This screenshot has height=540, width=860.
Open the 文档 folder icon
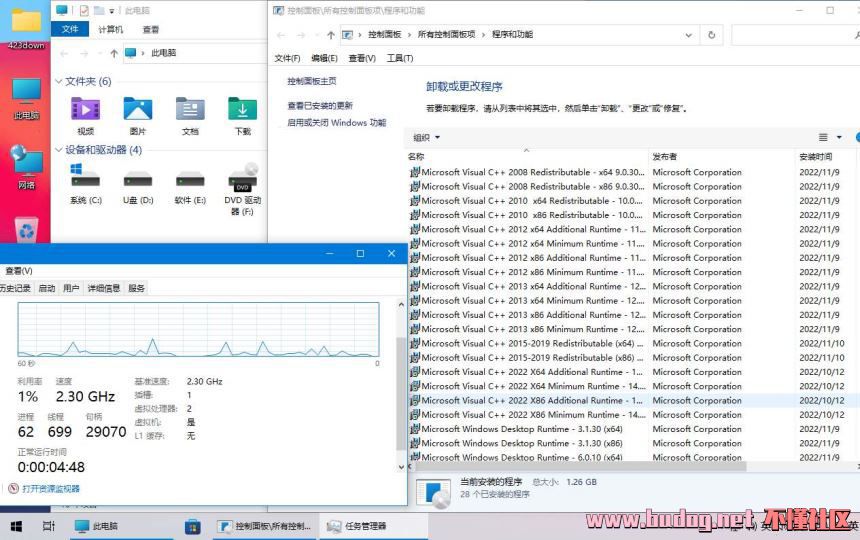[x=190, y=109]
